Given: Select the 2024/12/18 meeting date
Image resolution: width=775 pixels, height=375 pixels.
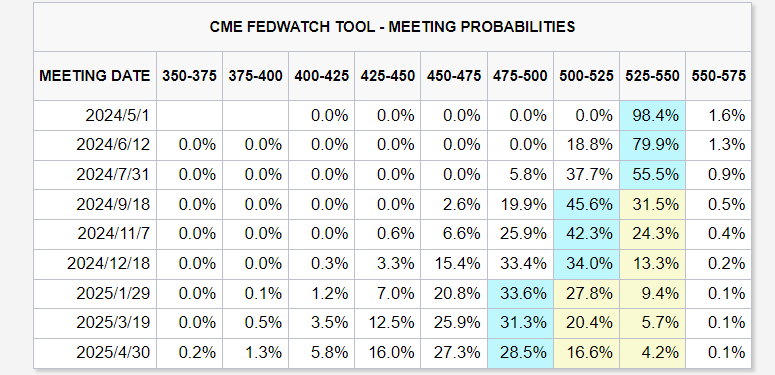Looking at the screenshot, I should click(x=108, y=264).
